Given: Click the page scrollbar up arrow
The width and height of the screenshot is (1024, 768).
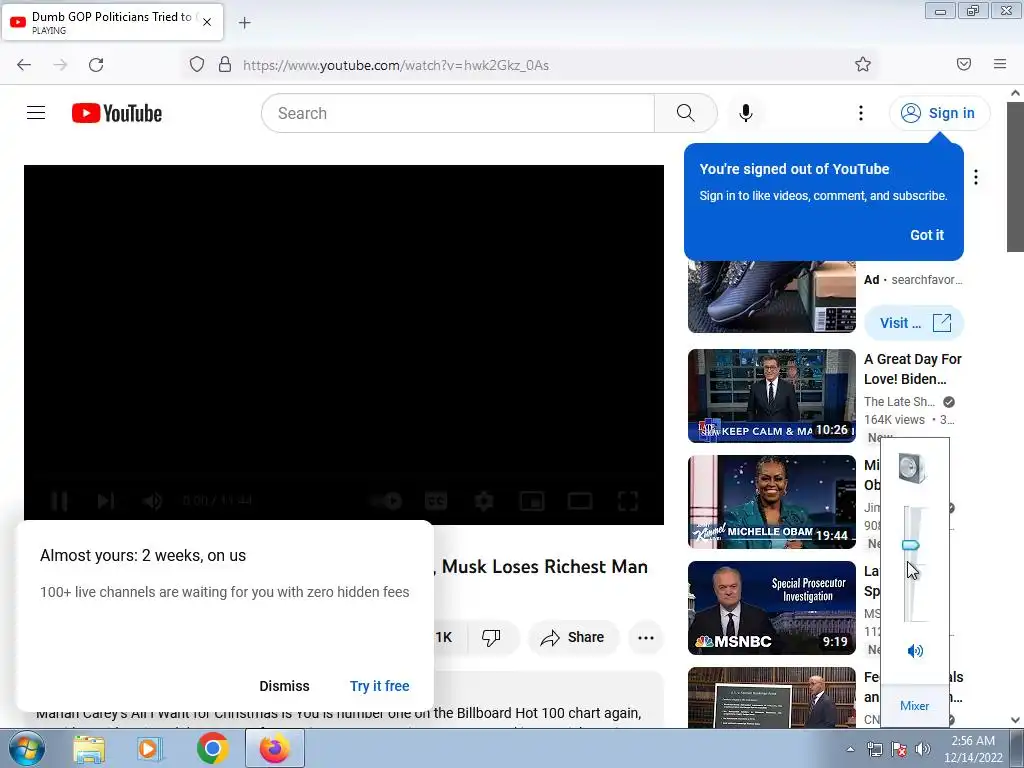Looking at the screenshot, I should click(x=1015, y=93).
